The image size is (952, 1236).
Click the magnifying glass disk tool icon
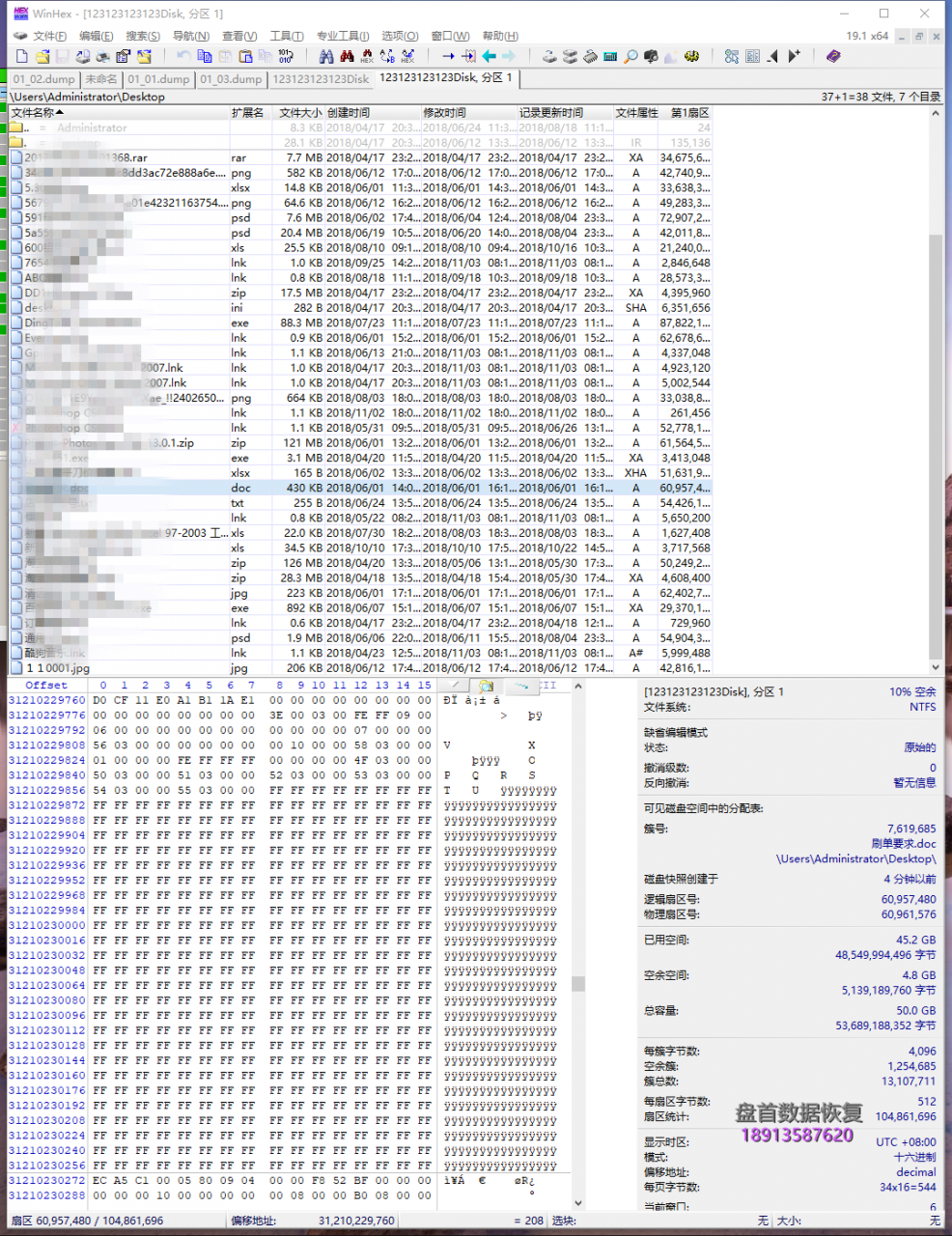(630, 57)
